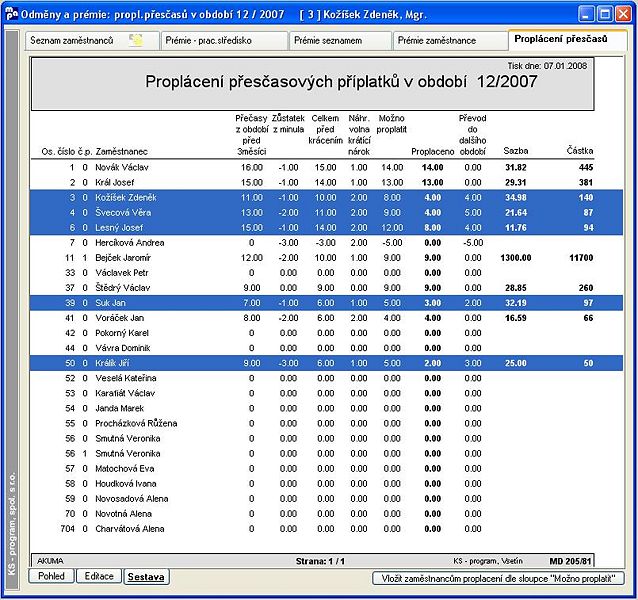This screenshot has width=638, height=600.
Task: Click the Editace button
Action: pyautogui.click(x=99, y=576)
